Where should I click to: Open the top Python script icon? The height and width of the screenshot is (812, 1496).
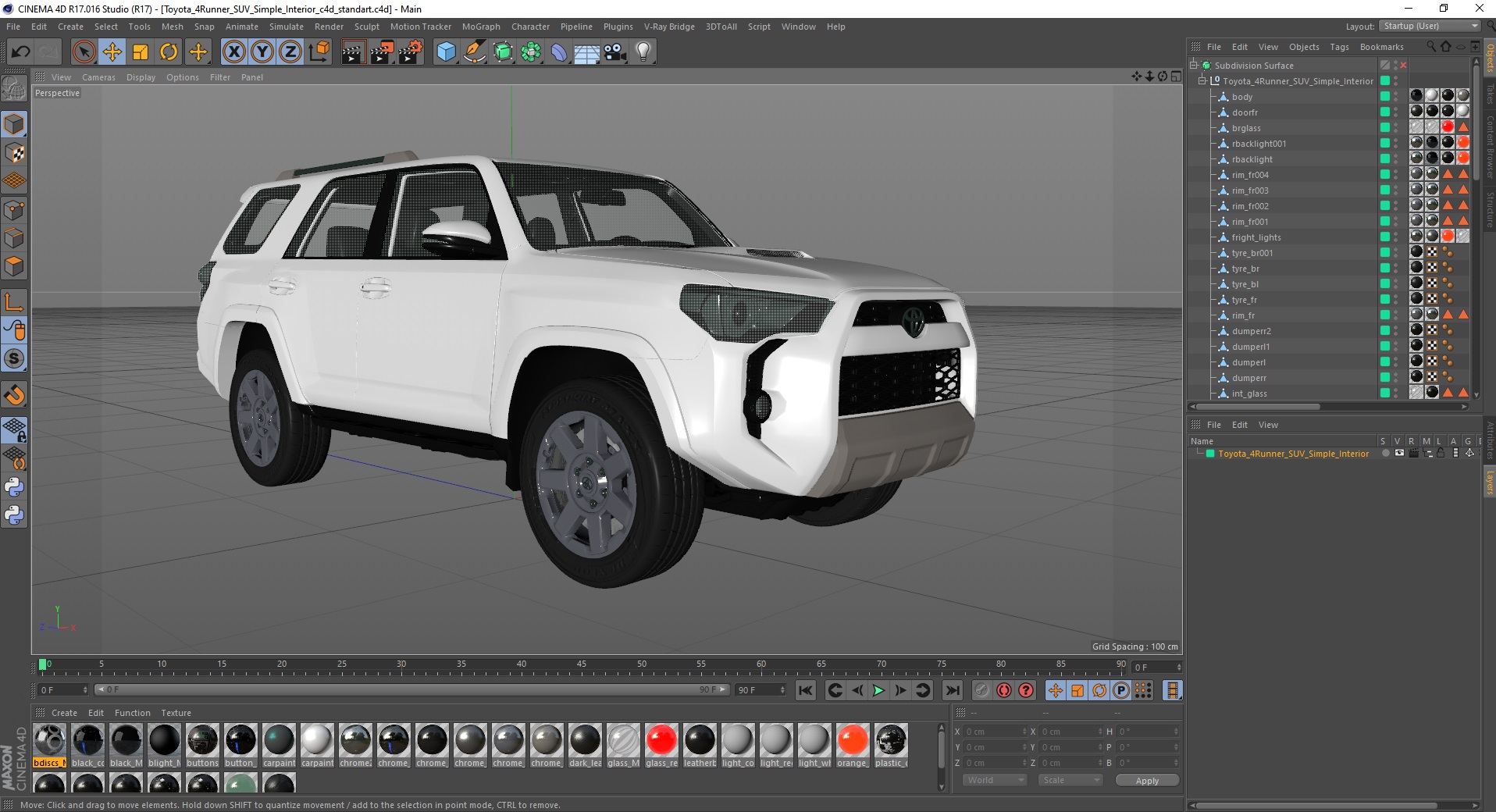pyautogui.click(x=14, y=487)
